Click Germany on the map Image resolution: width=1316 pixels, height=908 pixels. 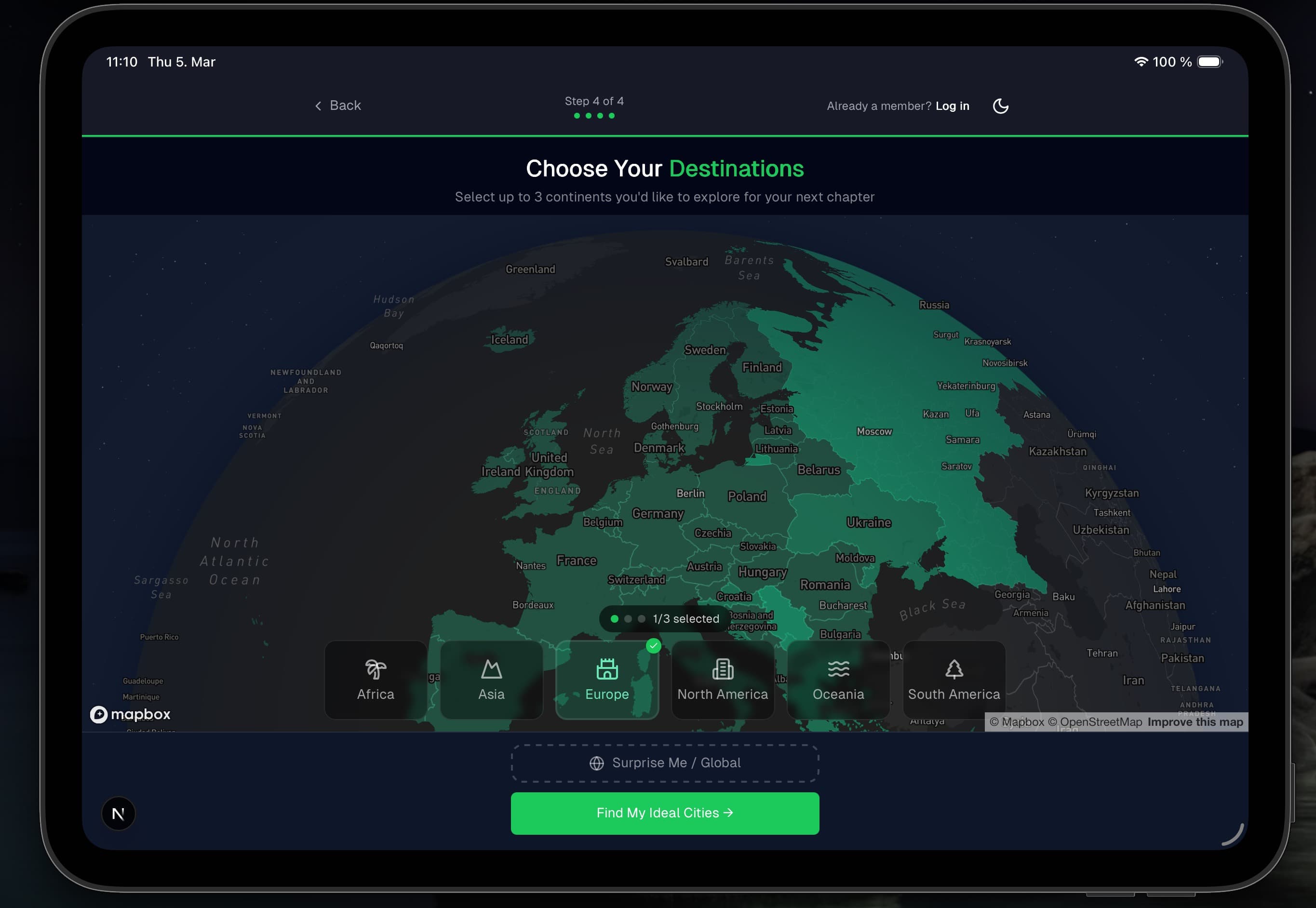tap(658, 514)
